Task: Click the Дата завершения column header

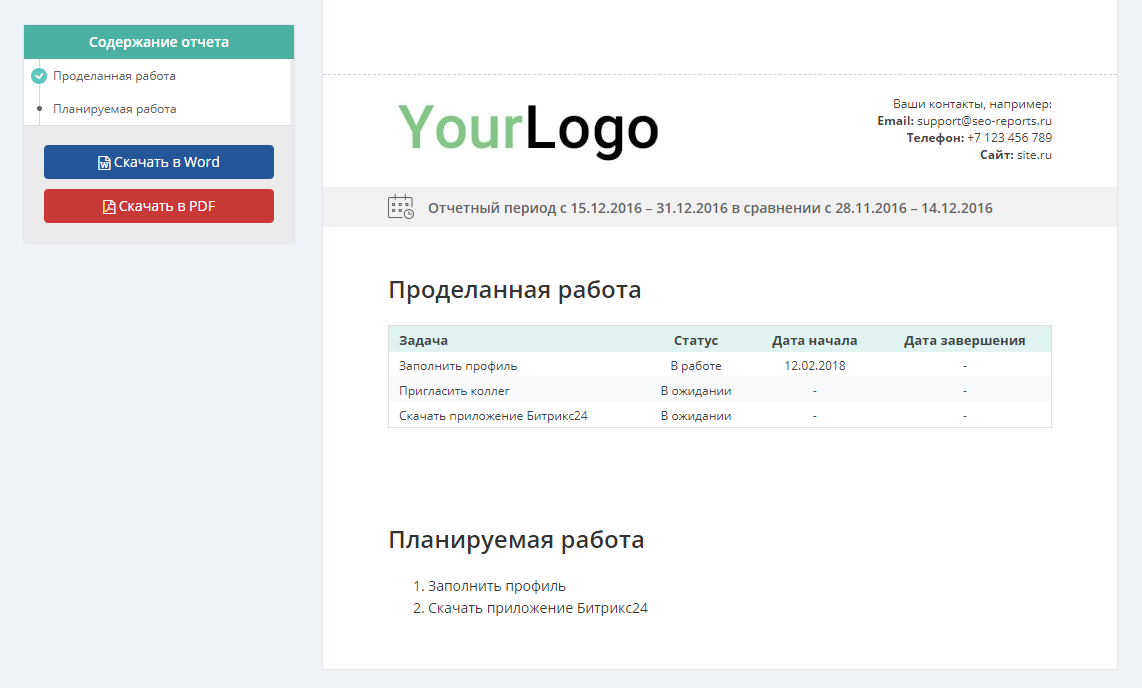Action: coord(964,340)
